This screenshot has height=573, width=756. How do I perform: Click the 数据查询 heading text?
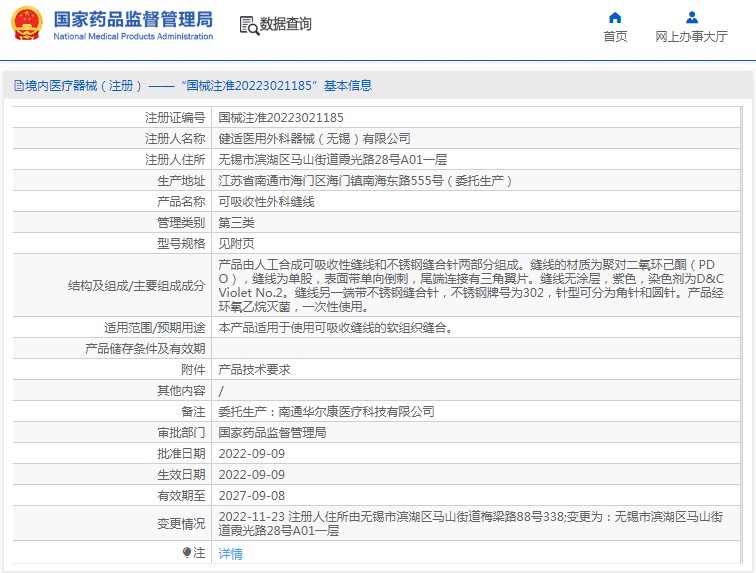point(286,24)
